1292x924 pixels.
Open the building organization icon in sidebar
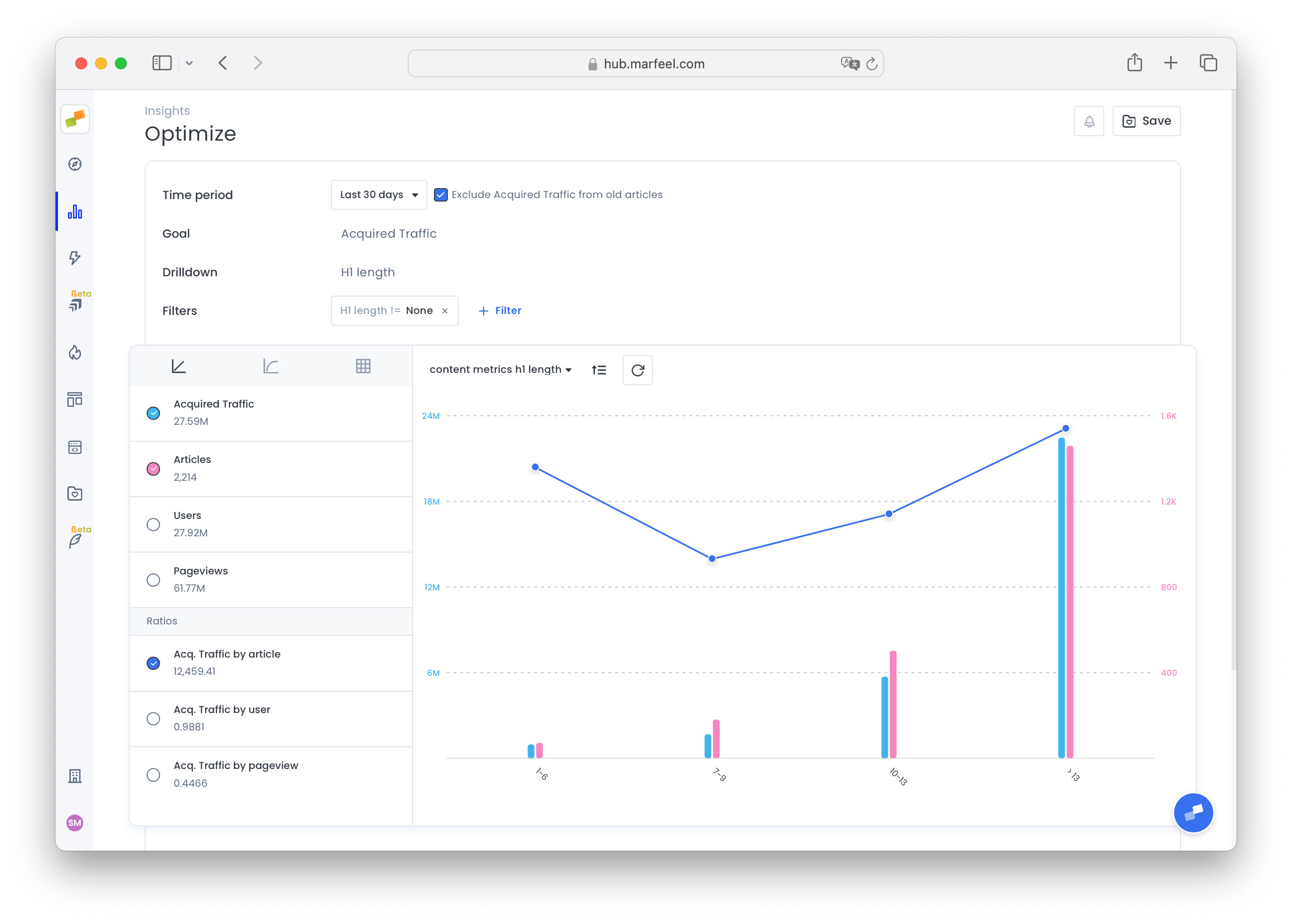[75, 776]
